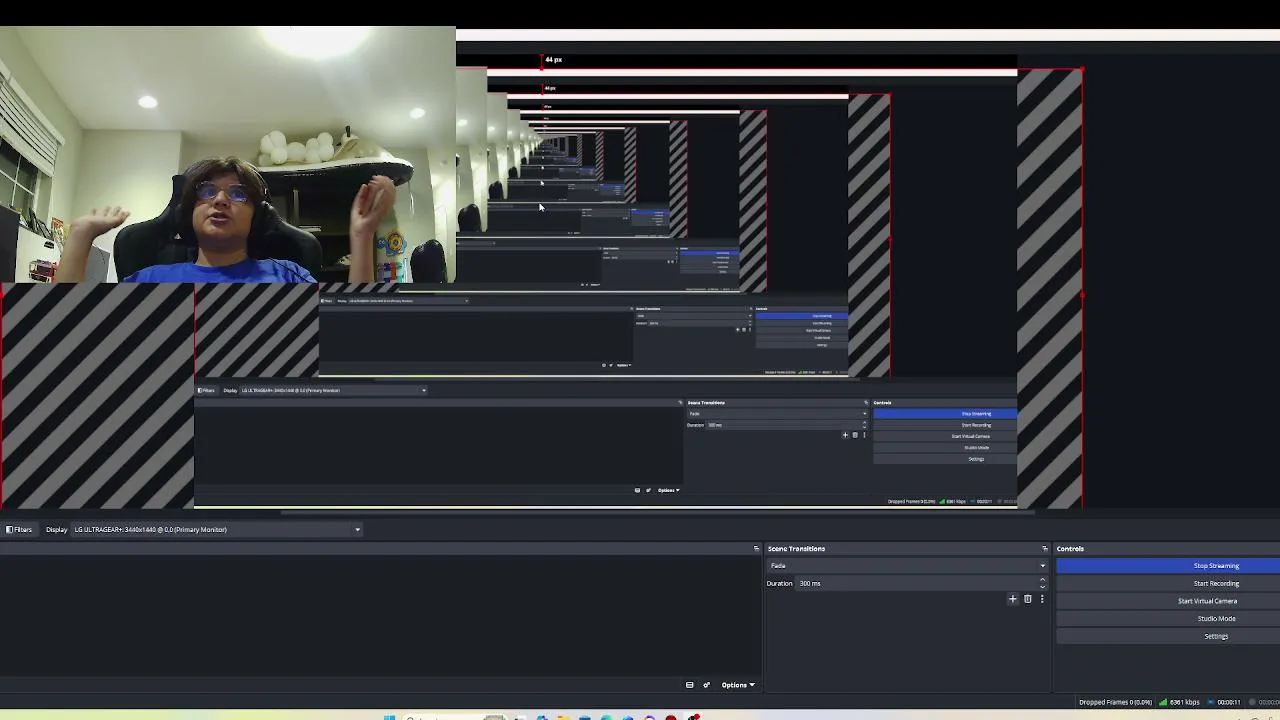Open the LG ULTRAGEAR display selection dropdown
The width and height of the screenshot is (1280, 720).
(216, 529)
